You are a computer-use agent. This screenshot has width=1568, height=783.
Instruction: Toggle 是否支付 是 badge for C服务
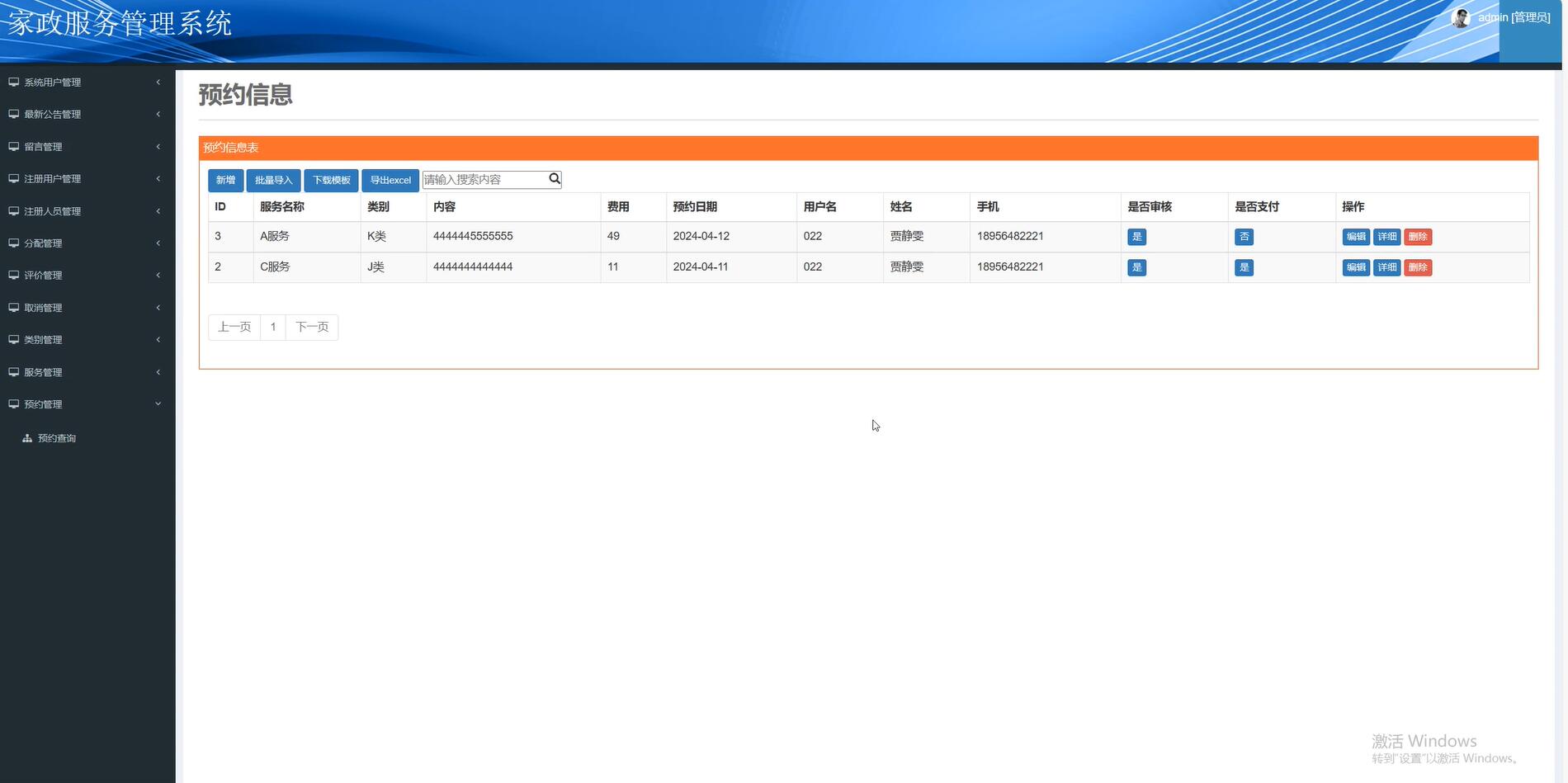pos(1244,267)
